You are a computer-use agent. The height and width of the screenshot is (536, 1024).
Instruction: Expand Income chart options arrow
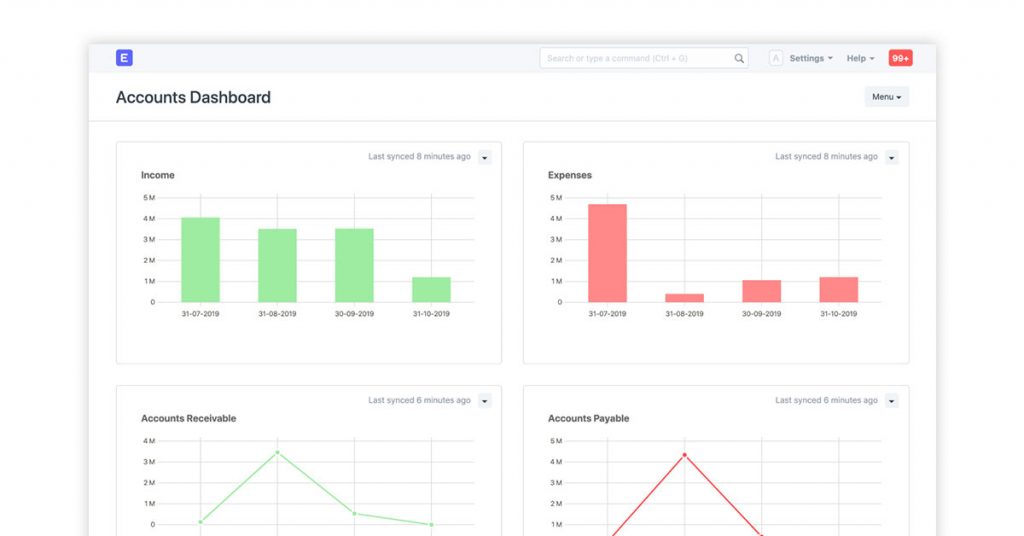pos(485,157)
